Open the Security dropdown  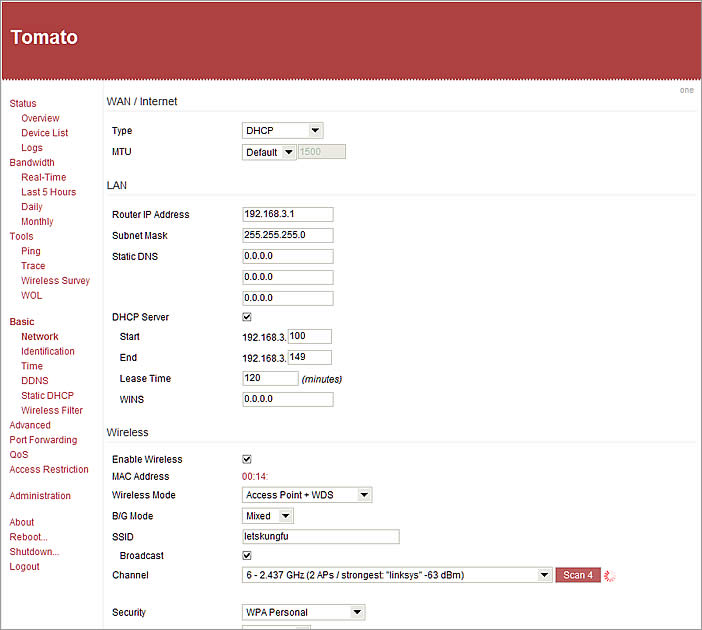(x=304, y=613)
